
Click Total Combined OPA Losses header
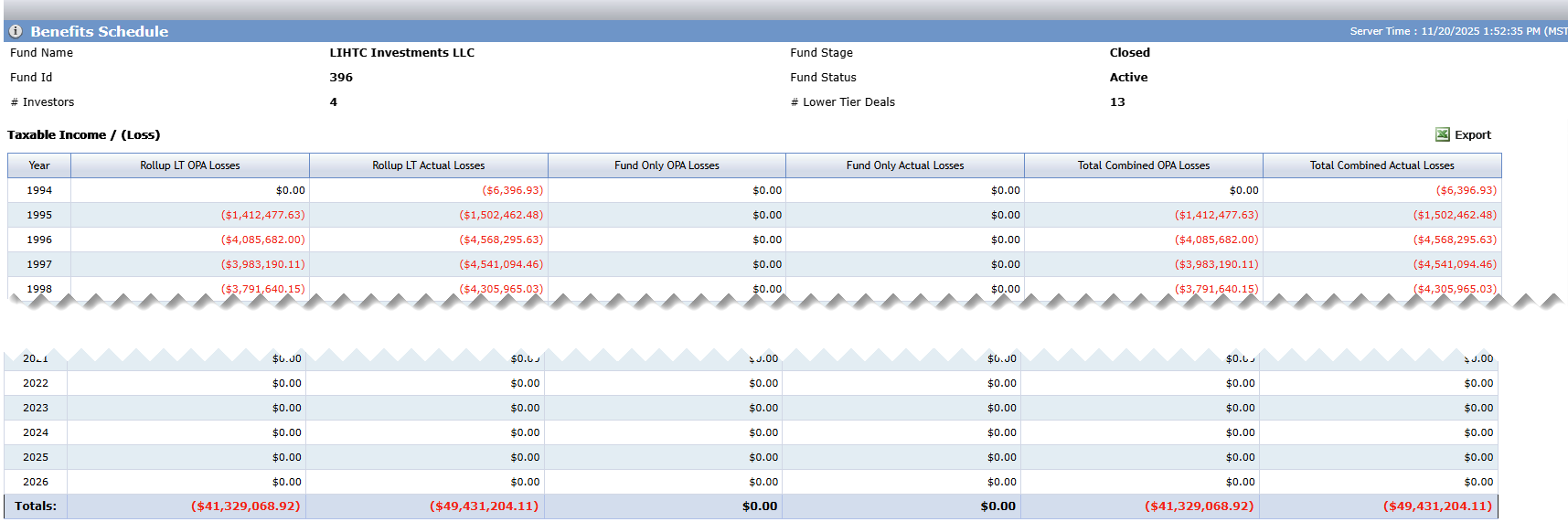pyautogui.click(x=1144, y=165)
